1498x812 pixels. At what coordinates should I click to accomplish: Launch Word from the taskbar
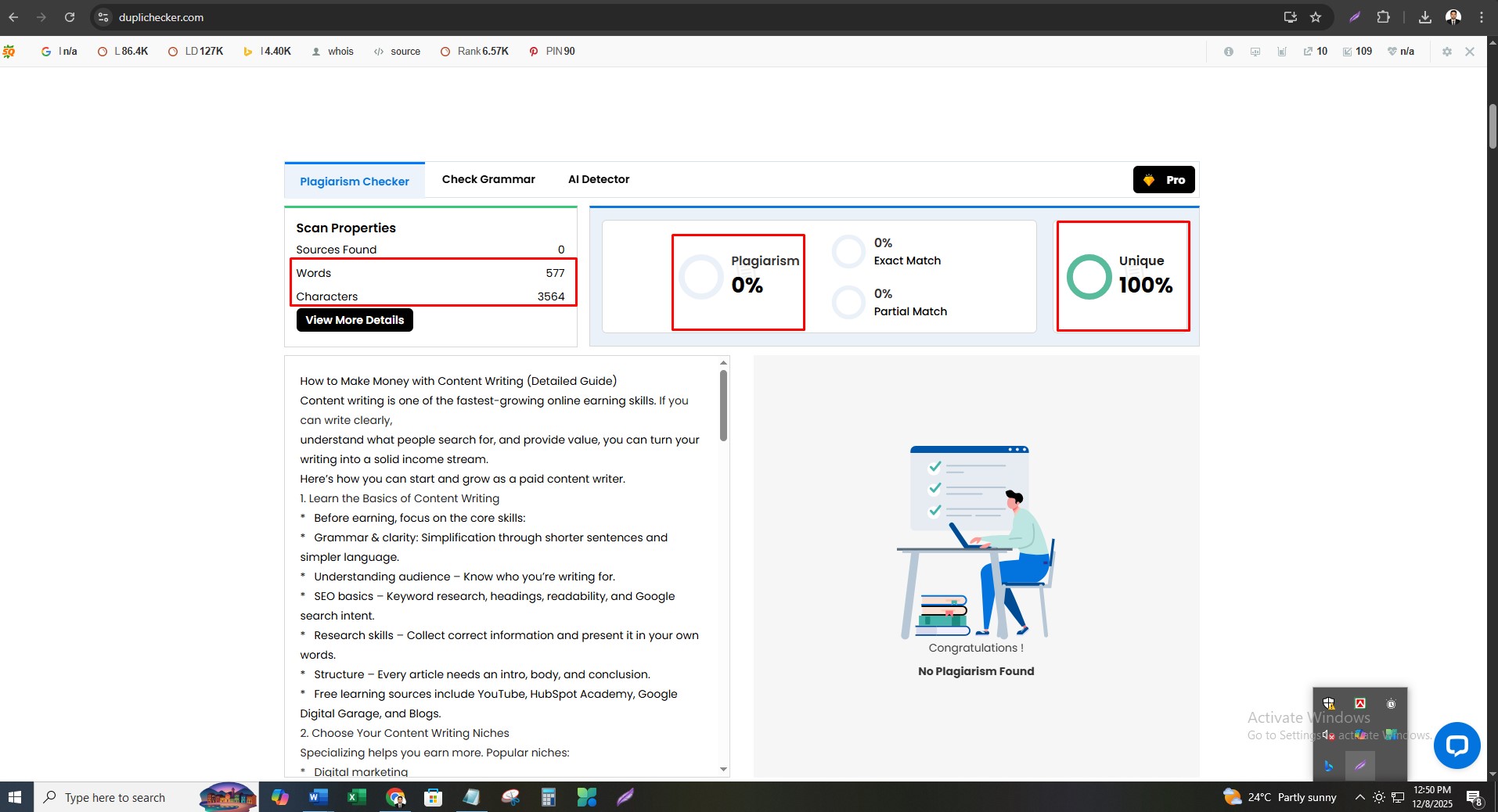point(318,797)
